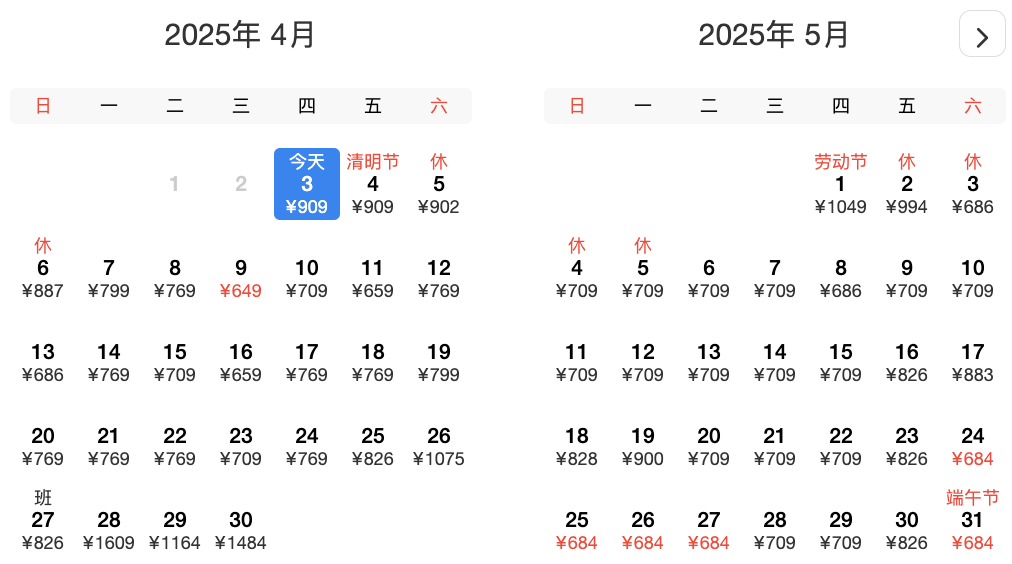Viewport: 1012px width, 564px height.
Task: Choose May 24 low price ¥684
Action: (x=973, y=447)
